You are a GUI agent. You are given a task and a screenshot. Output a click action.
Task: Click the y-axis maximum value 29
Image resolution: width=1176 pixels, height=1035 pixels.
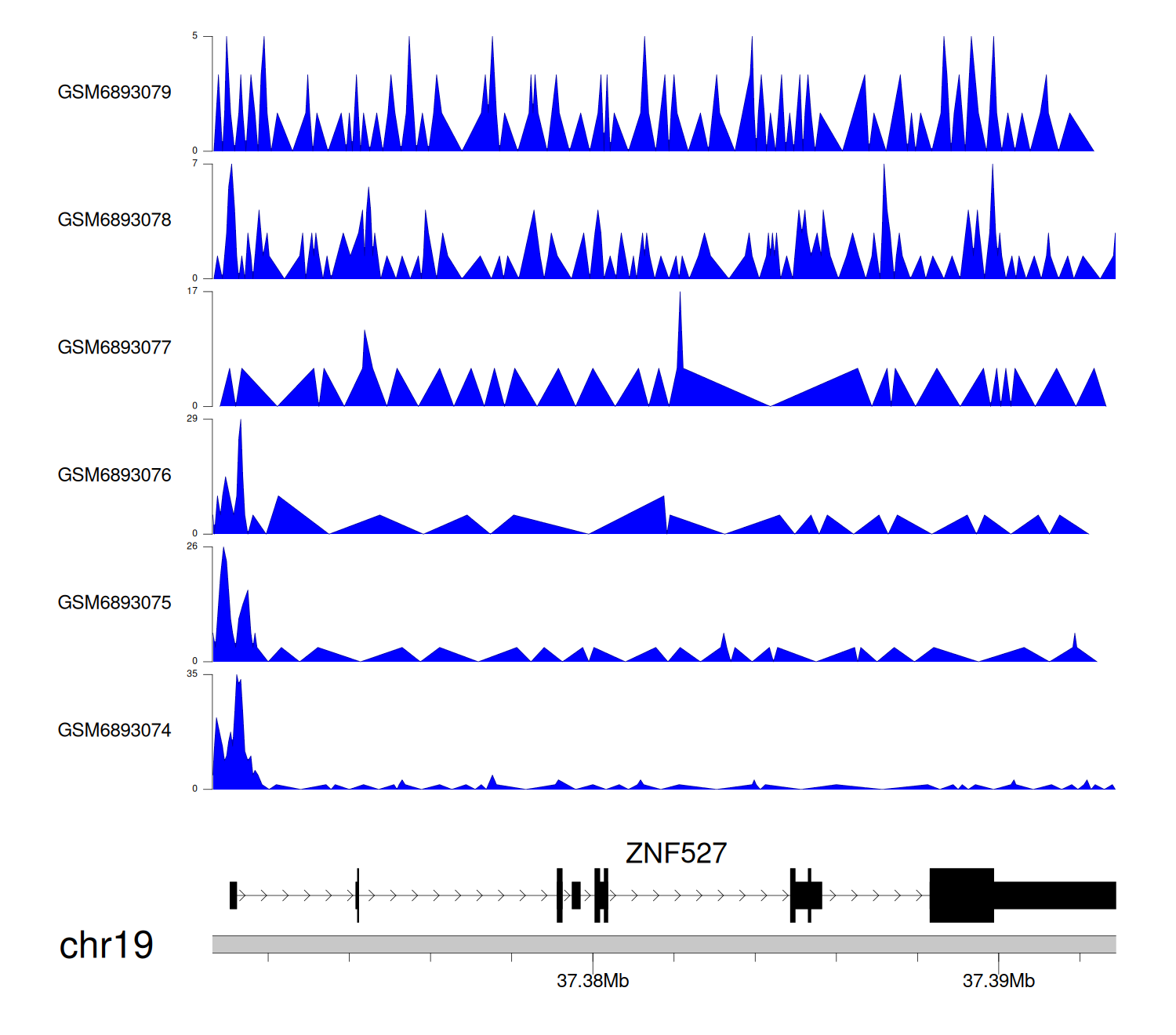(192, 419)
